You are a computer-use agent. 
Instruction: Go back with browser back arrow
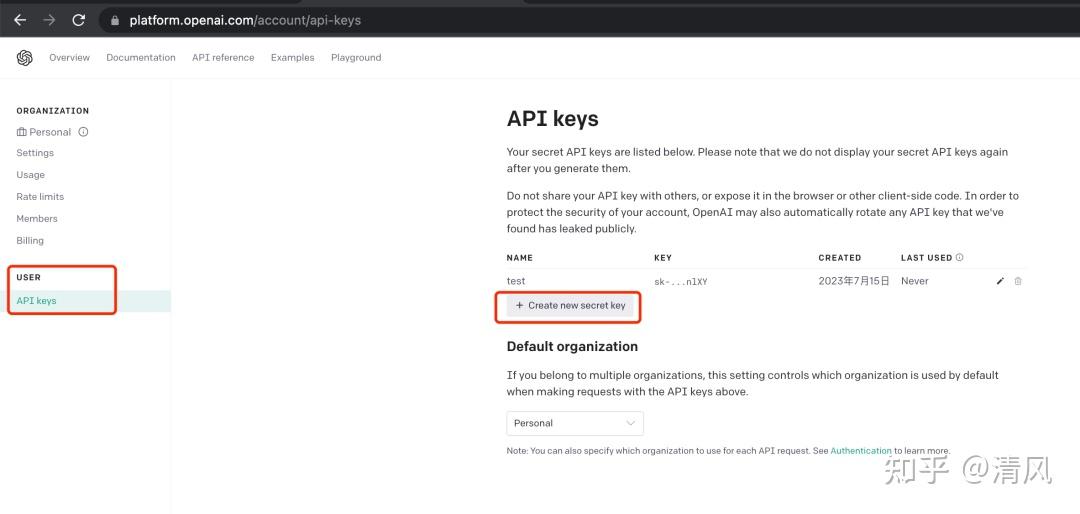(20, 20)
